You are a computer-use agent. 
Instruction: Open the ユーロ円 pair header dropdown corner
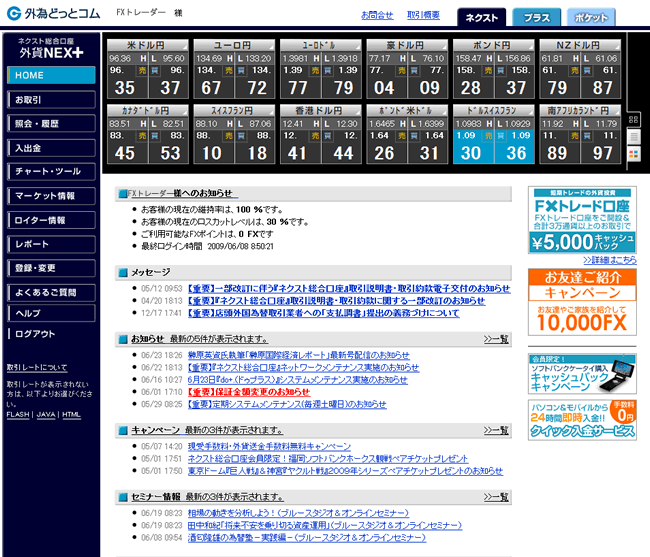tap(271, 45)
